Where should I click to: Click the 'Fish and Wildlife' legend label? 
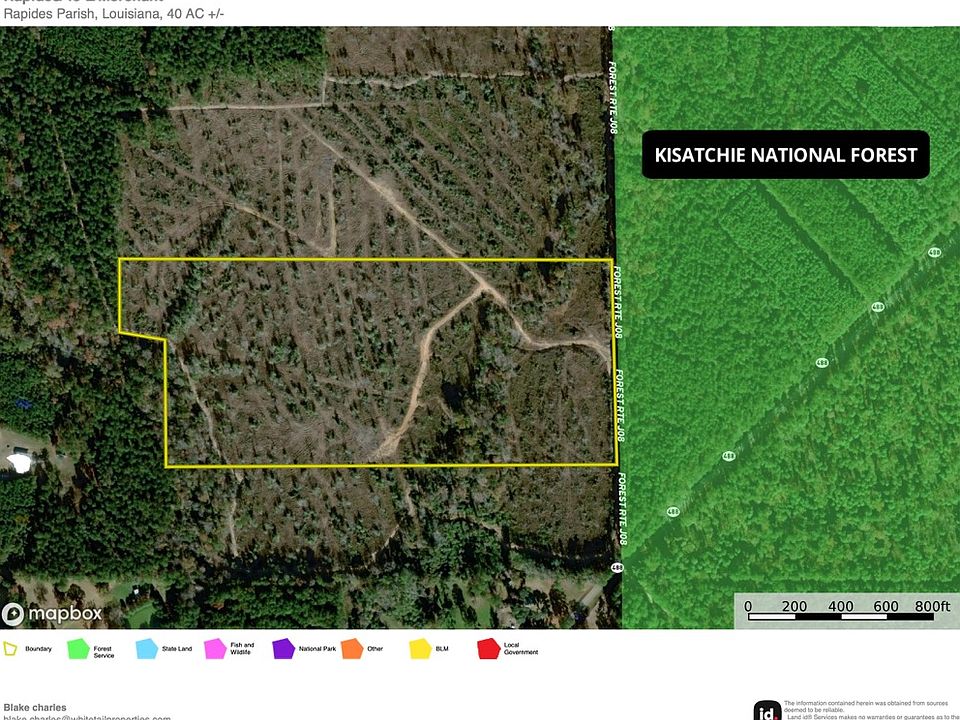(x=242, y=649)
